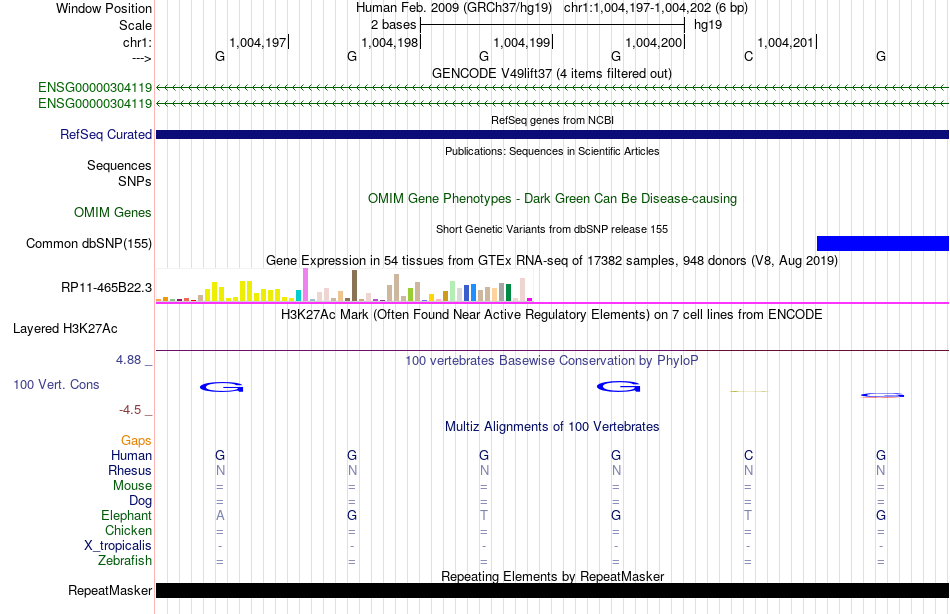Screen dimensions: 950x614
Task: Select the Human species row label
Action: [131, 455]
